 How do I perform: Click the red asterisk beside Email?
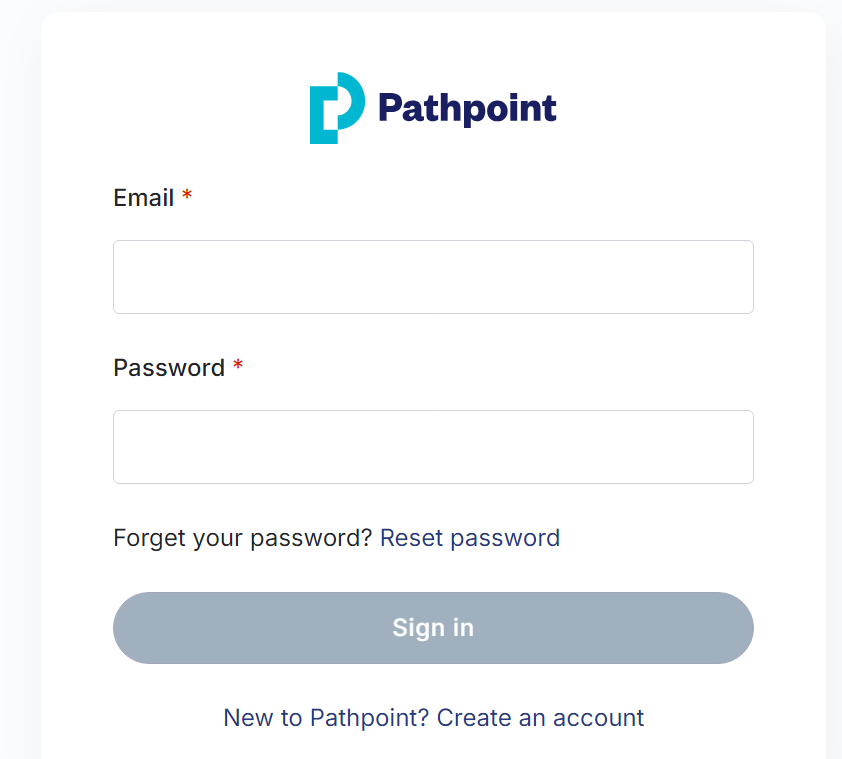click(x=187, y=197)
